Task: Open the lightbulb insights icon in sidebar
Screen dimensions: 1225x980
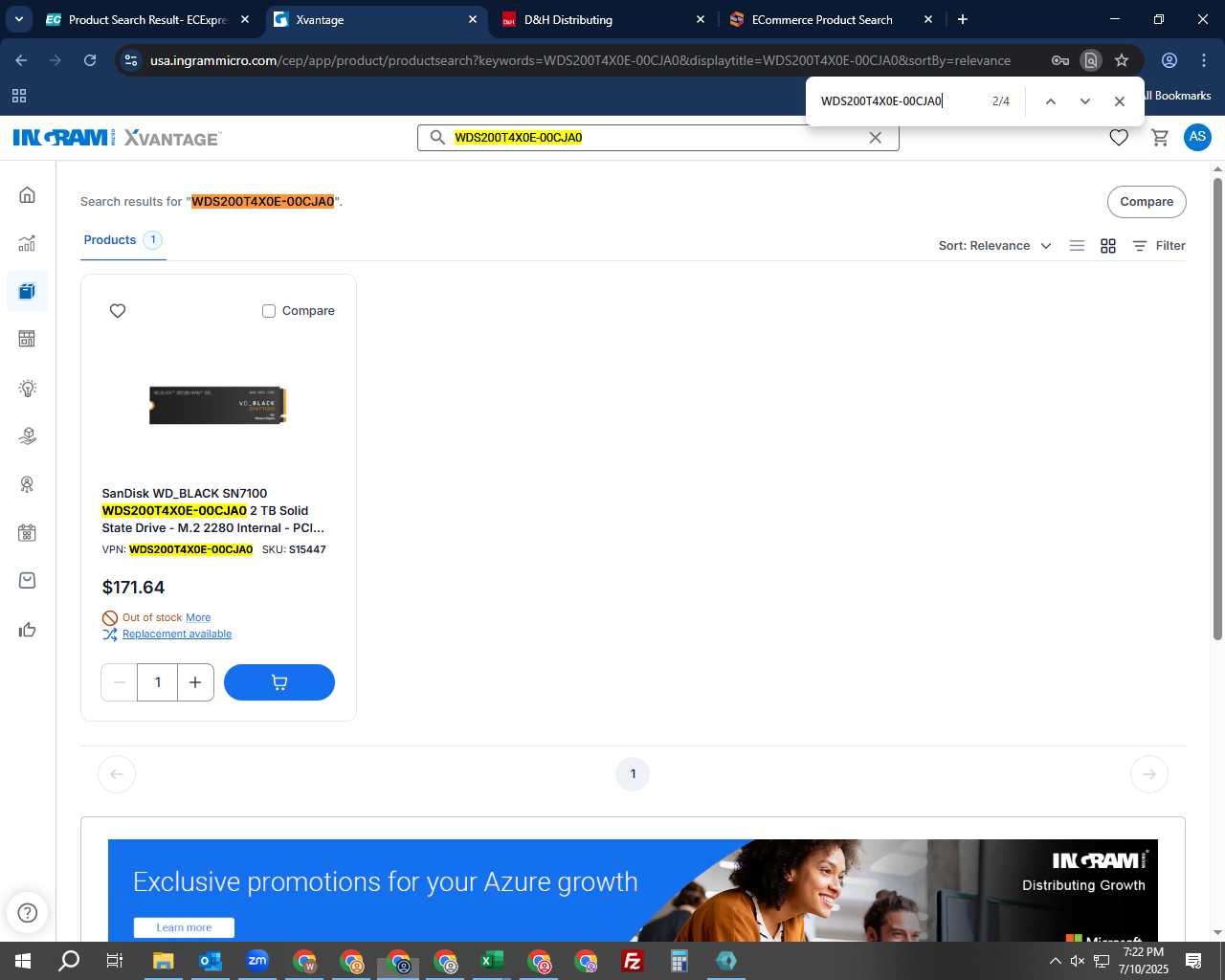Action: (x=27, y=388)
